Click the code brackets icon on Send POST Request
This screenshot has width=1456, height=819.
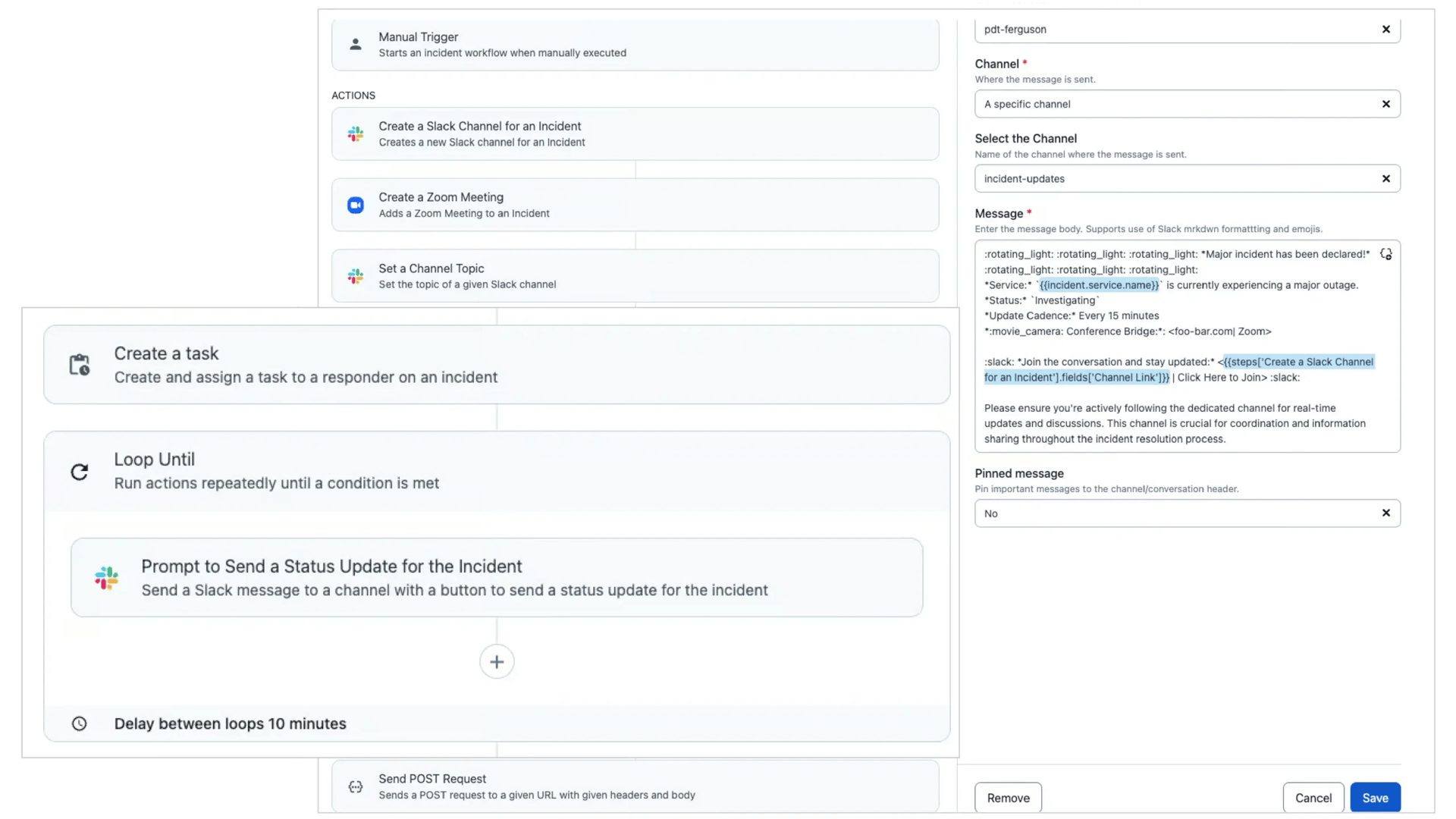(355, 786)
